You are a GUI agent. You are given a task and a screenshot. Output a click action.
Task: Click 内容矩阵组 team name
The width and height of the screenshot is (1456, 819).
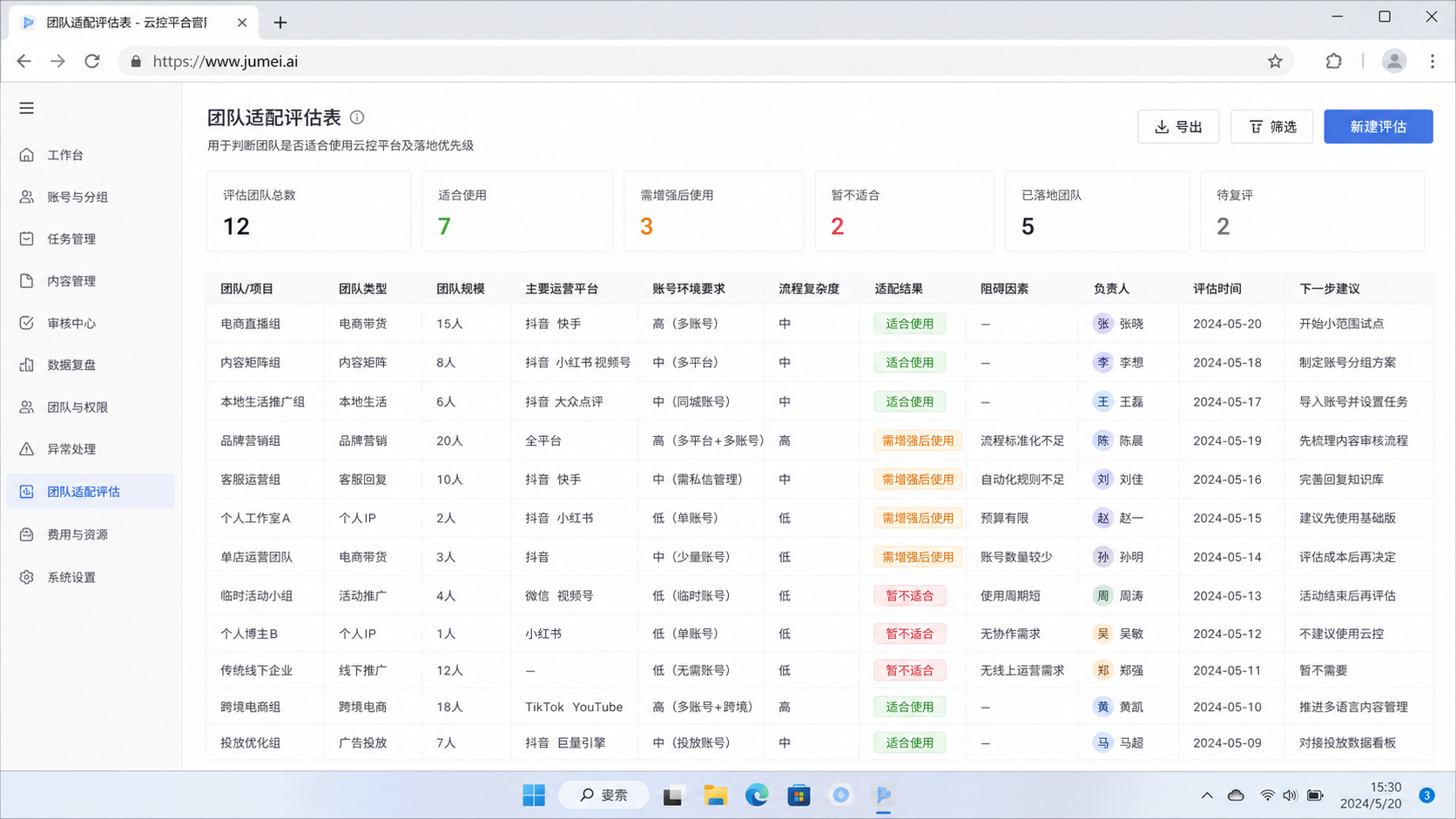[251, 362]
